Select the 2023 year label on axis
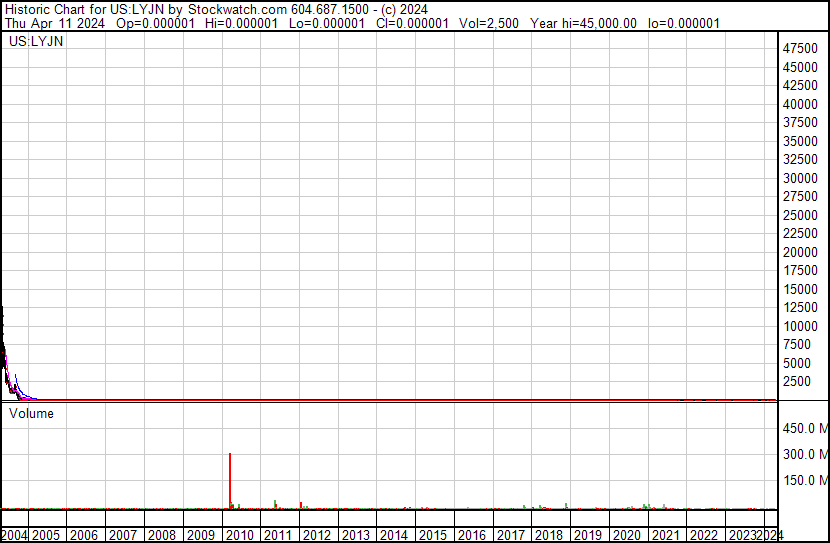Screen dimensions: 830x543 (743, 535)
